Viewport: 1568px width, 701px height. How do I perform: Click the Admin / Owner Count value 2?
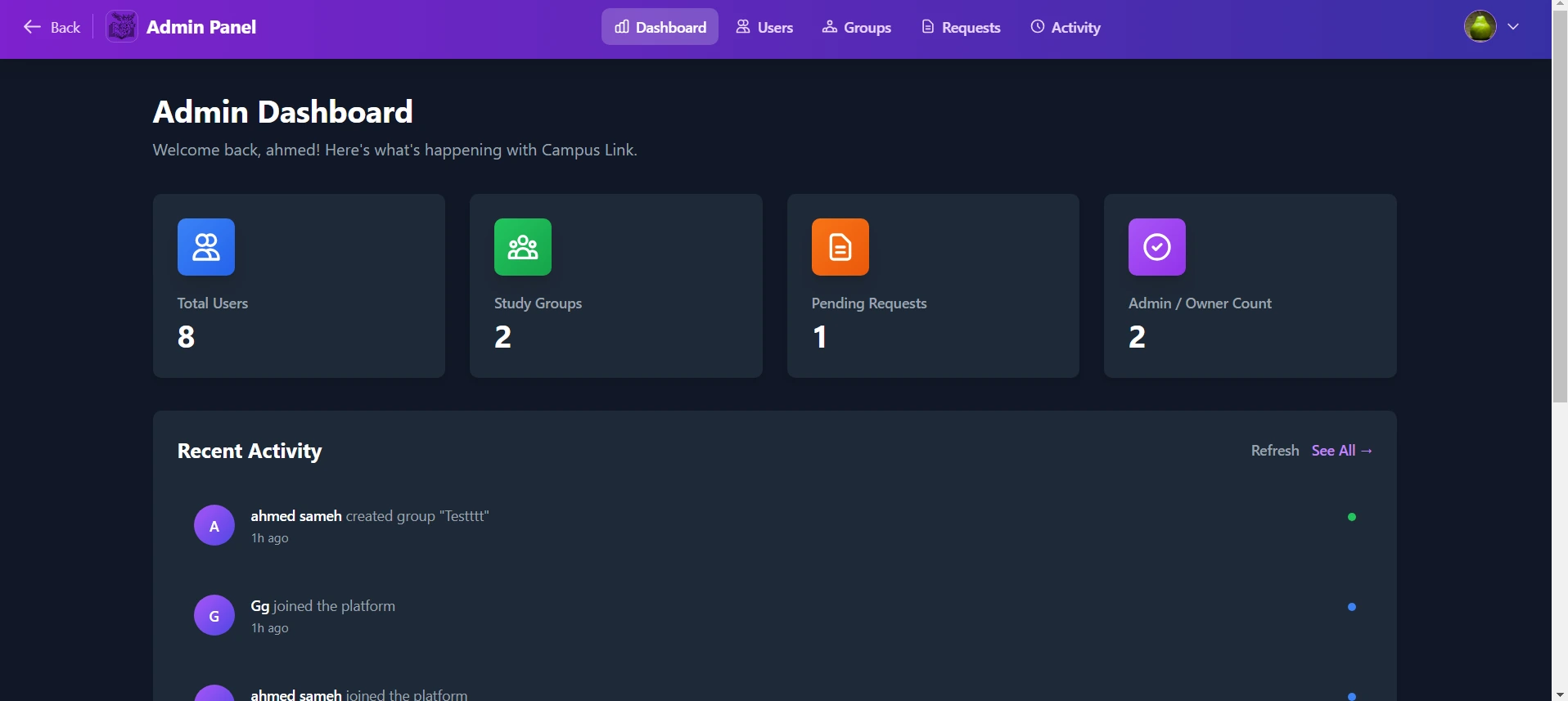point(1138,337)
